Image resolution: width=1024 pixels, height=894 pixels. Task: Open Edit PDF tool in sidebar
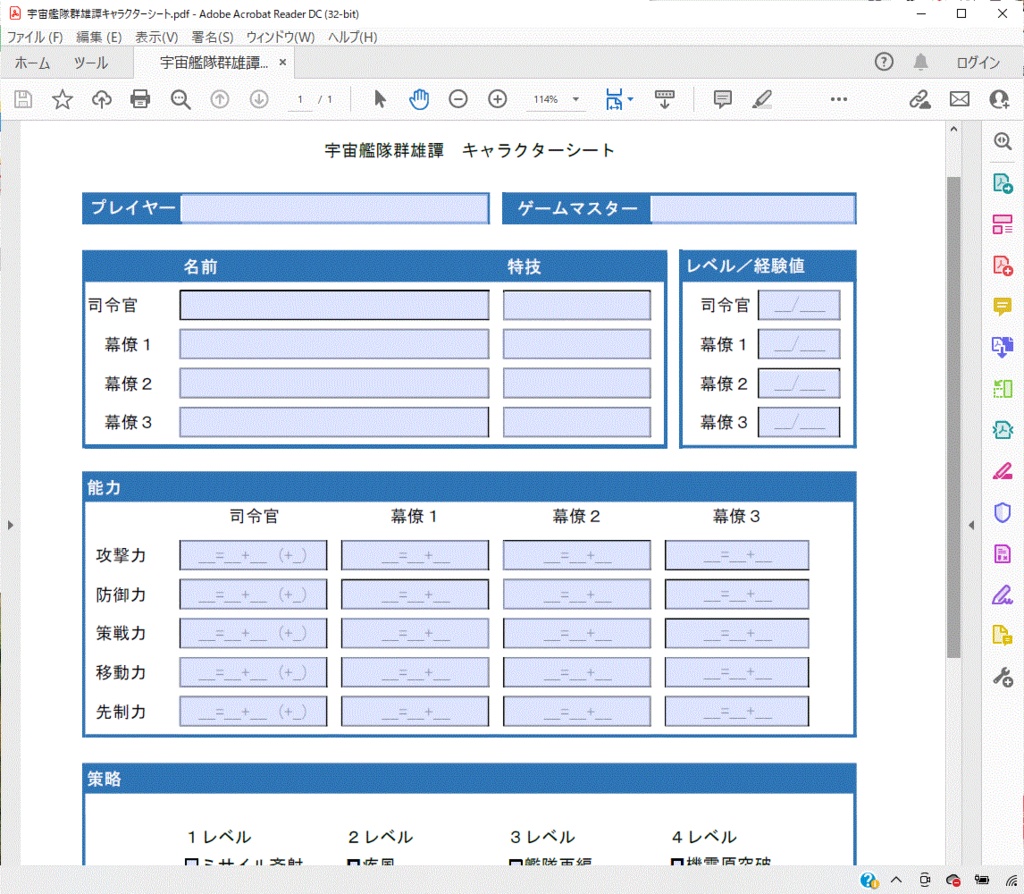pyautogui.click(x=1002, y=224)
